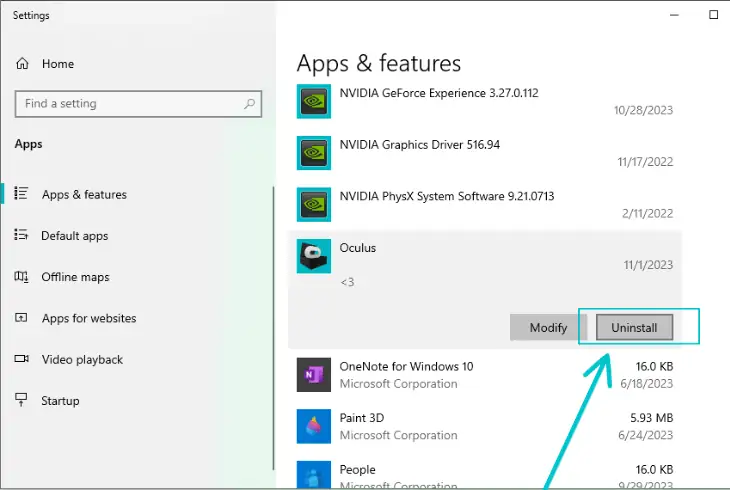Screen dimensions: 730x490
Task: Click the People 16.0 KB size
Action: 654,470
